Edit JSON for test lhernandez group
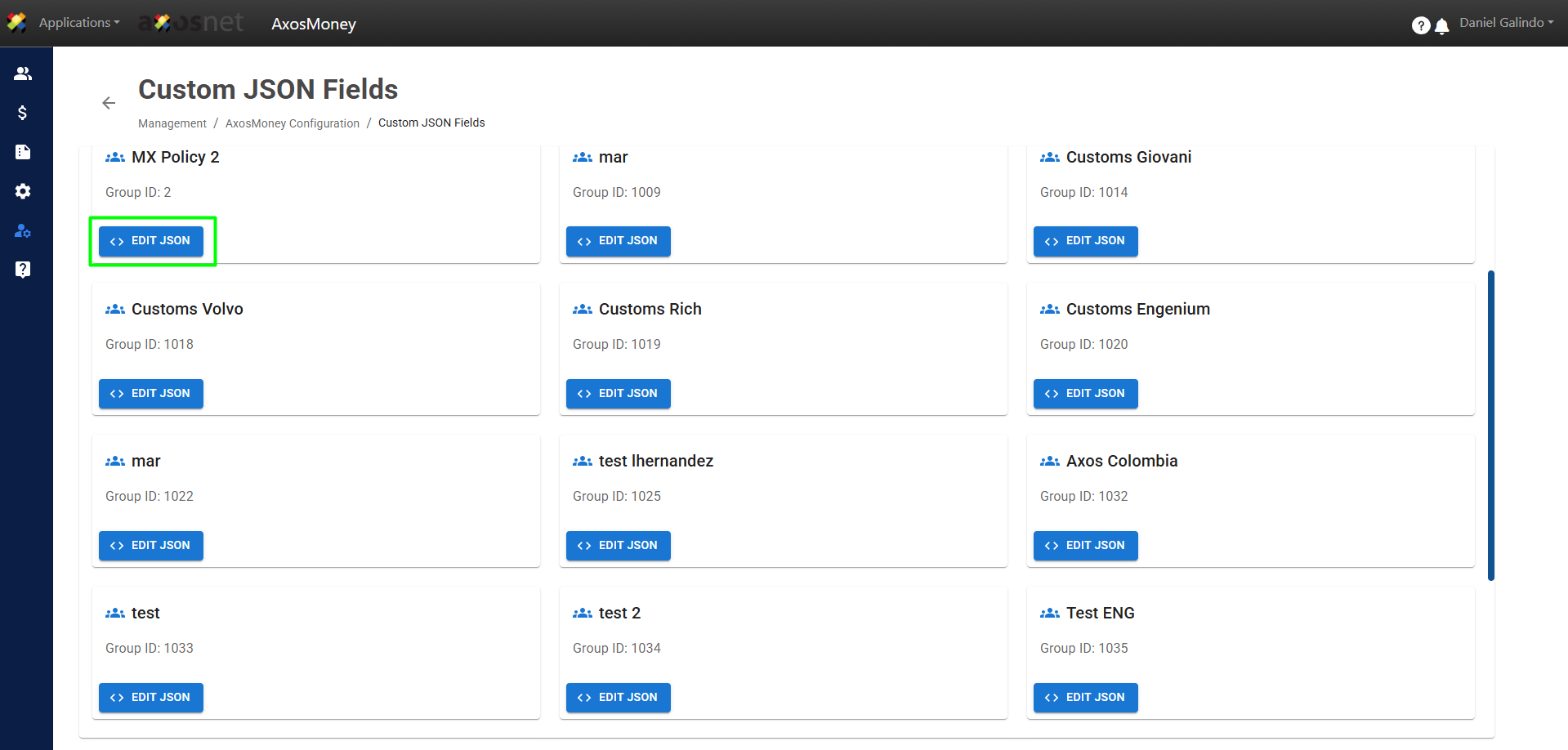Image resolution: width=1568 pixels, height=750 pixels. coord(618,546)
